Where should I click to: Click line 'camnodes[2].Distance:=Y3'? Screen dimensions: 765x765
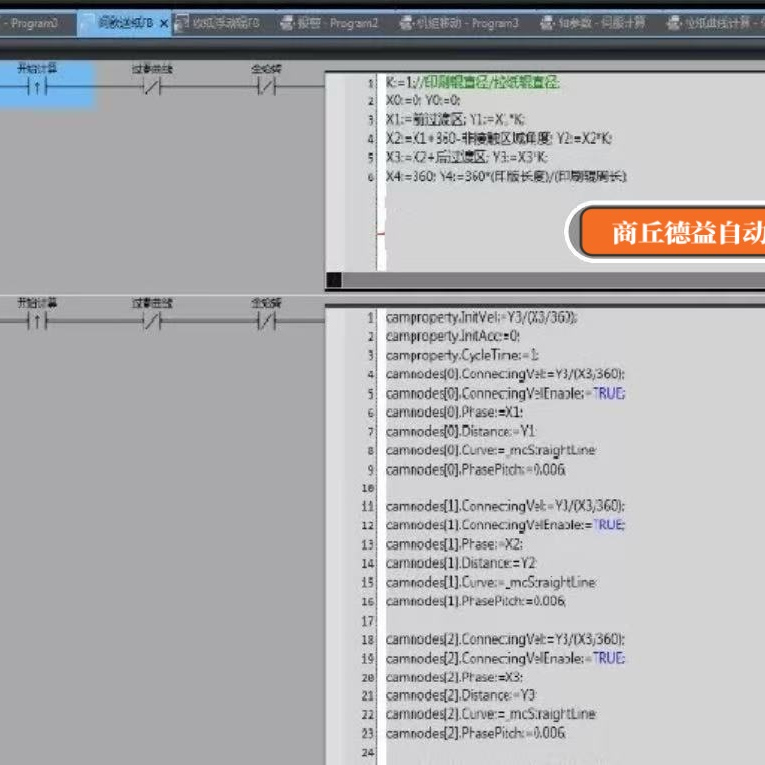pyautogui.click(x=461, y=695)
